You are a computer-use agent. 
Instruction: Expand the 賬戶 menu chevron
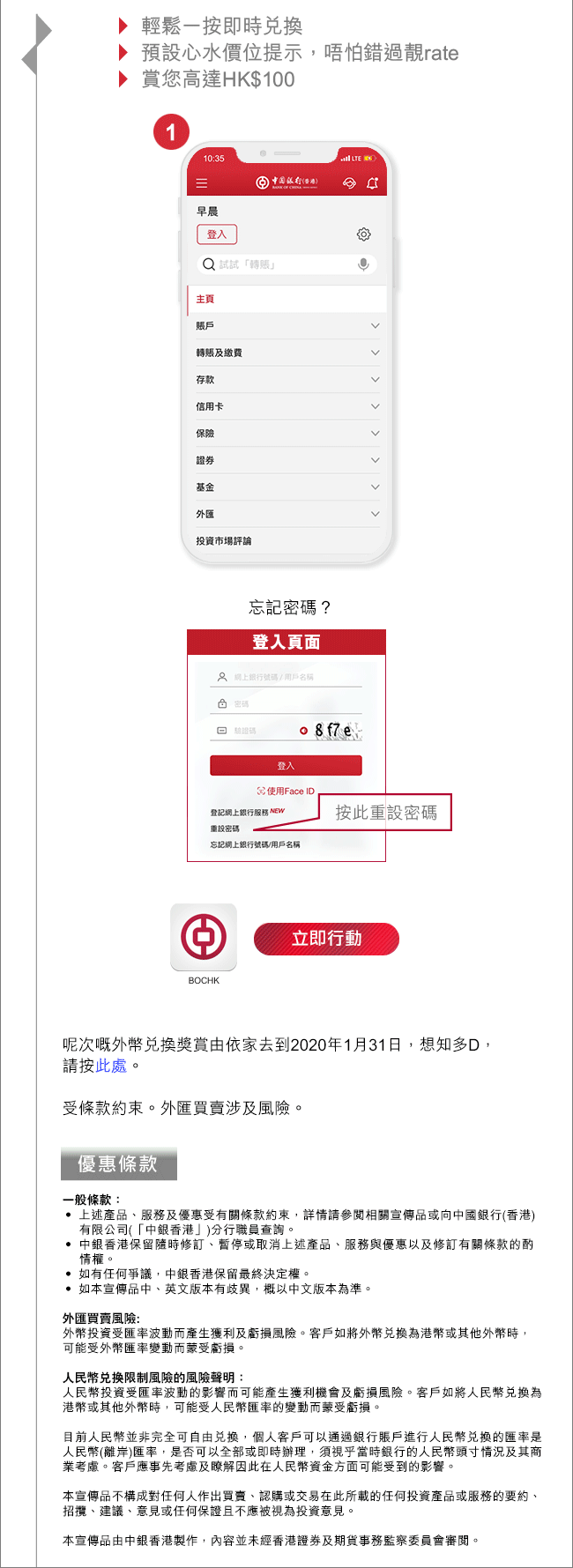click(375, 326)
